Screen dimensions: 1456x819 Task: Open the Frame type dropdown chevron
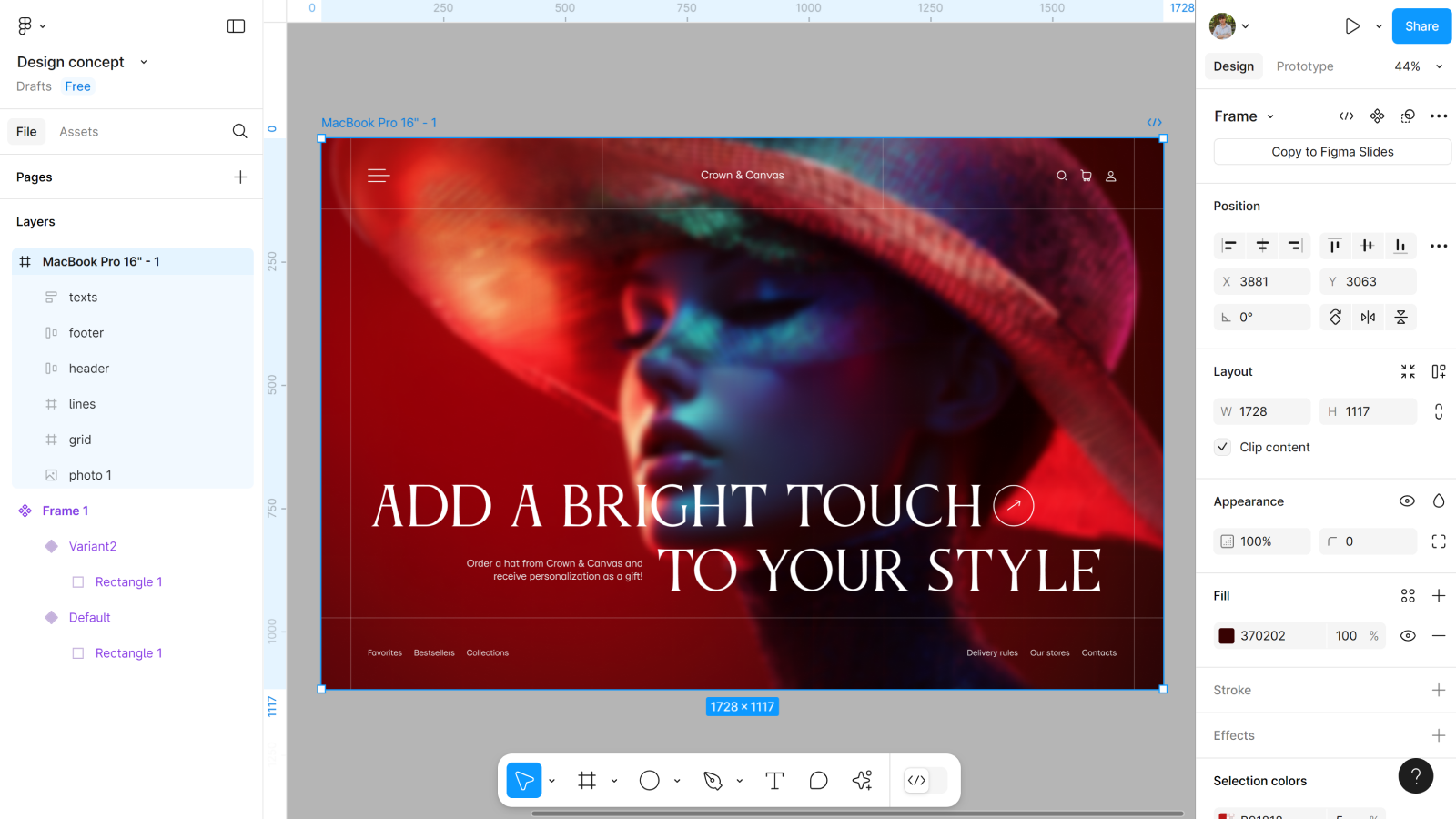tap(1270, 116)
